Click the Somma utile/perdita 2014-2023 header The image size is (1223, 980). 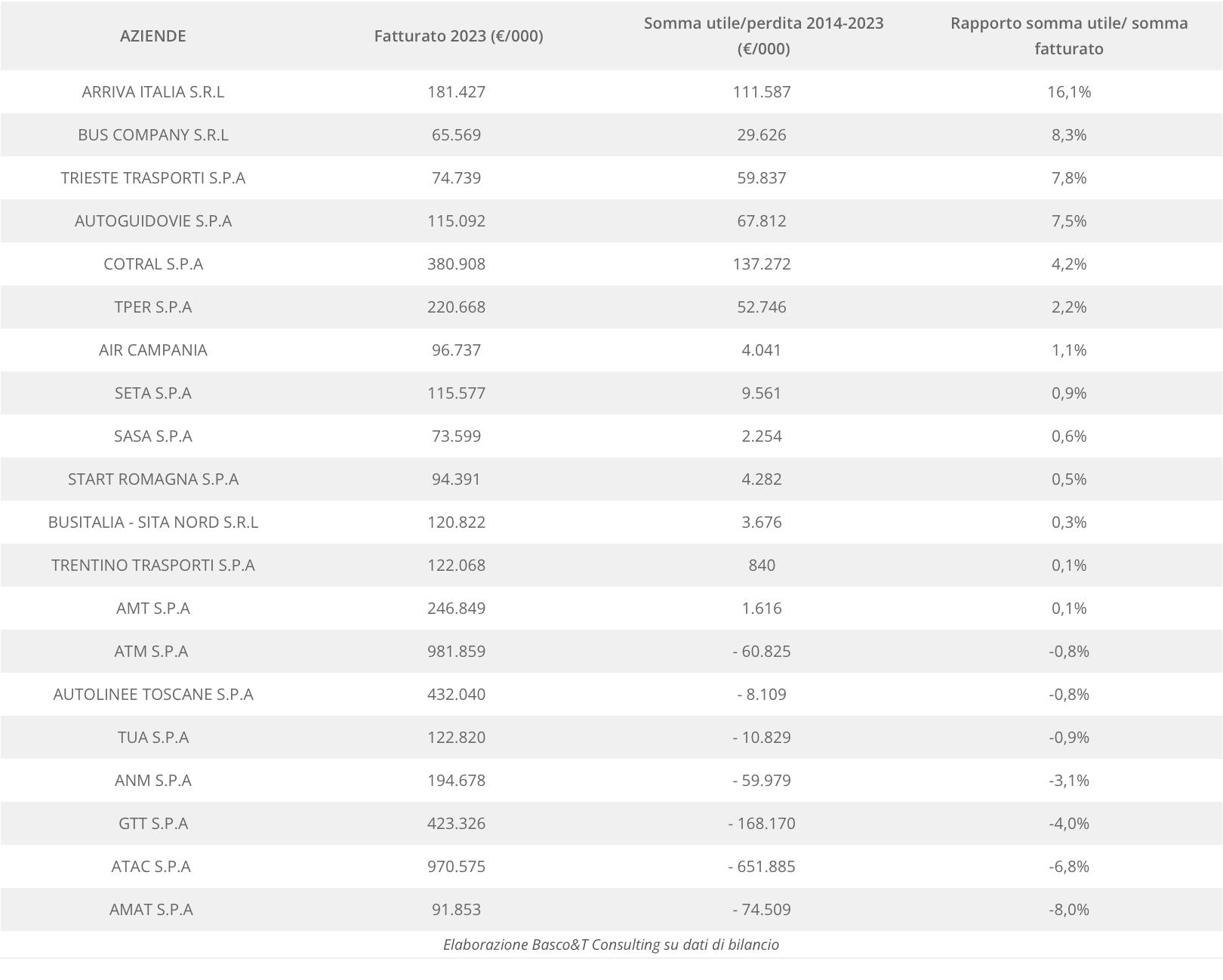click(763, 35)
